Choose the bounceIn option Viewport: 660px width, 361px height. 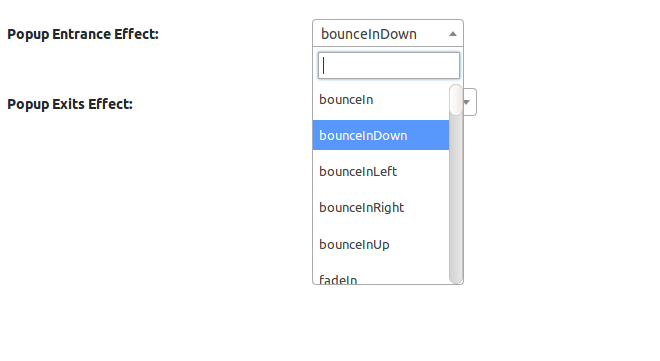pyautogui.click(x=381, y=100)
